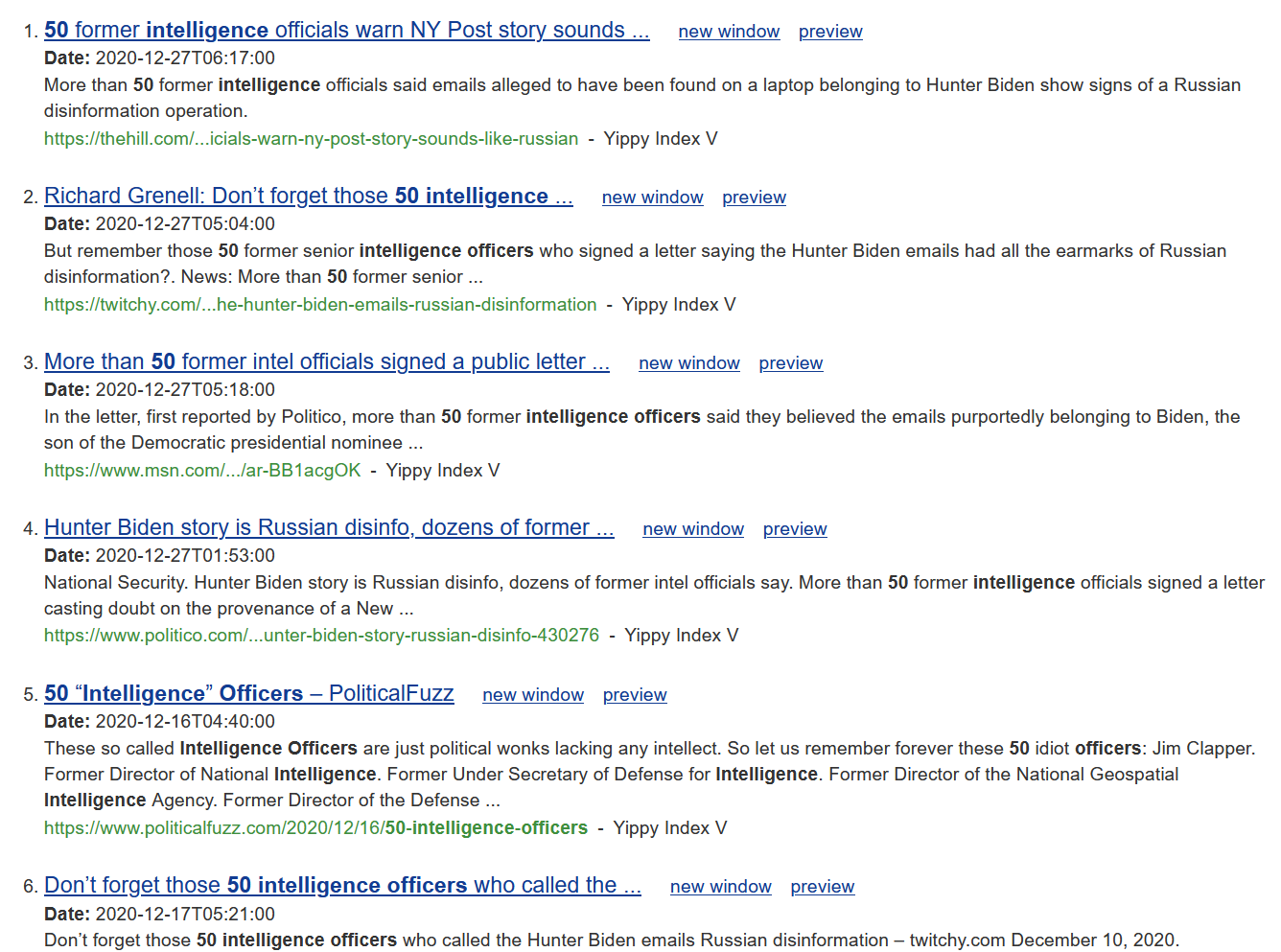Click date text 2020-12-27T06:17:00
Viewport: 1281px width, 952px height.
point(185,58)
